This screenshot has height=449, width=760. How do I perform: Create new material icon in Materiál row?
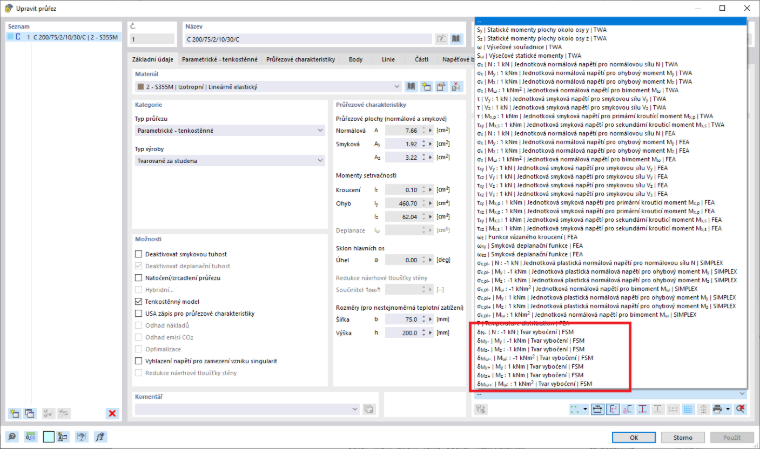pos(426,87)
